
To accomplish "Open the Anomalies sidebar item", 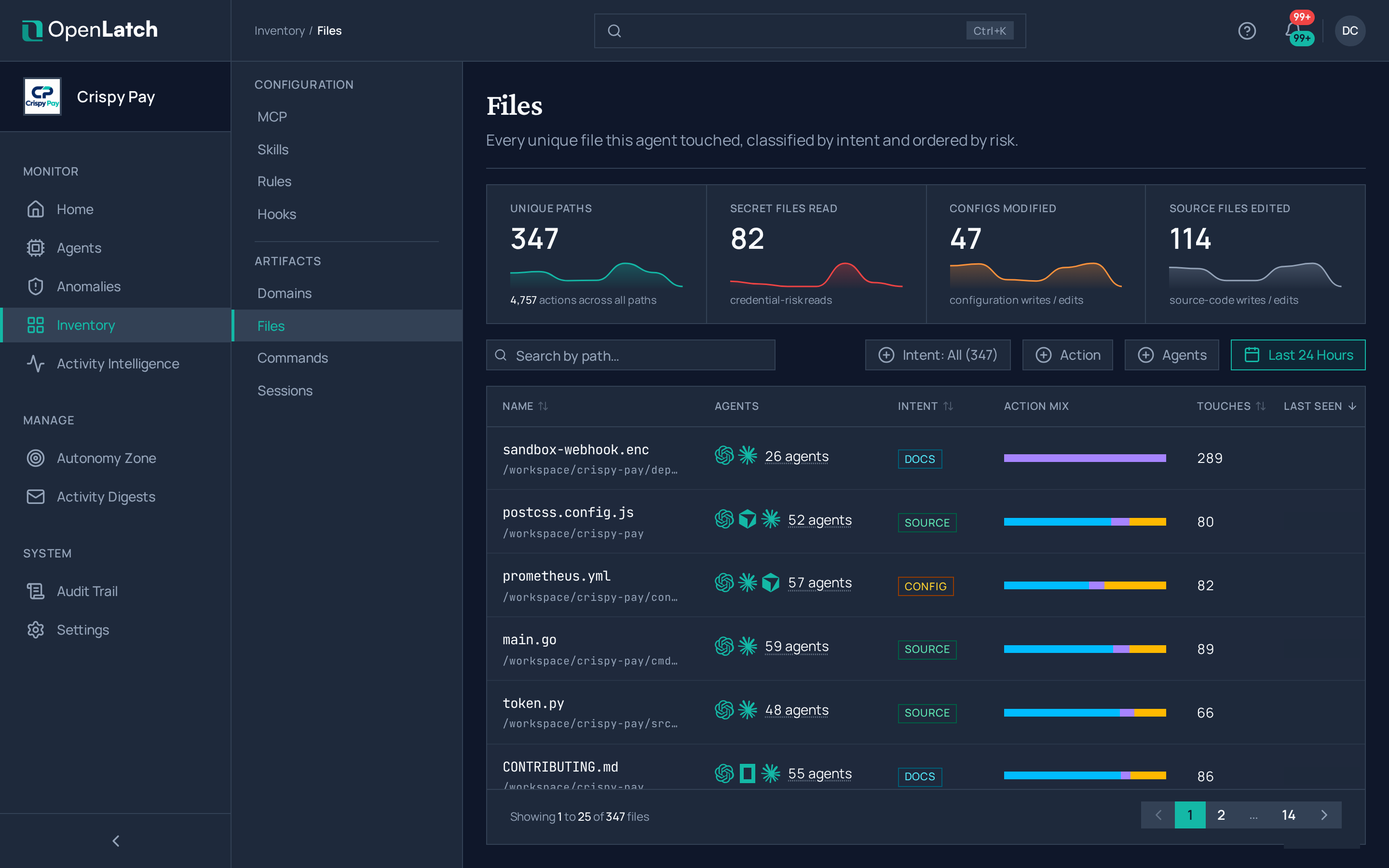I will 115,286.
